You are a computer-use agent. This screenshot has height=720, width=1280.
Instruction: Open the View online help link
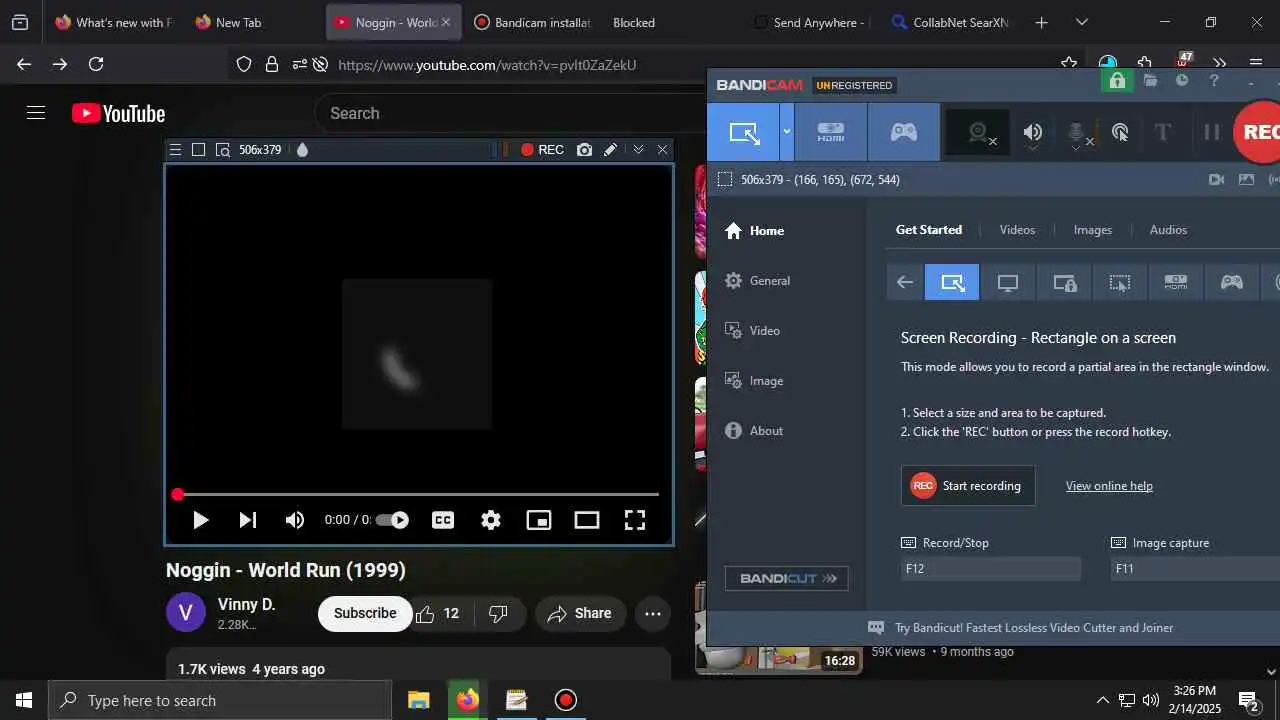[1109, 486]
